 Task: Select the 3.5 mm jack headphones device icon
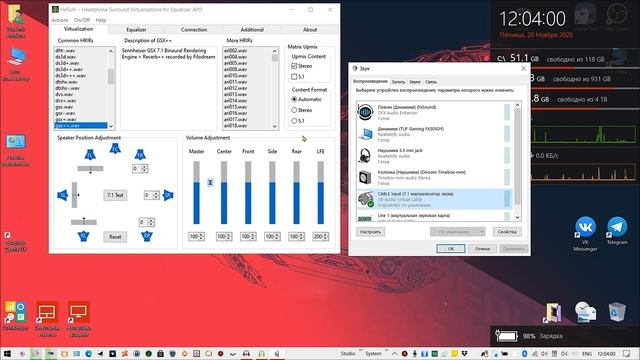pyautogui.click(x=365, y=156)
